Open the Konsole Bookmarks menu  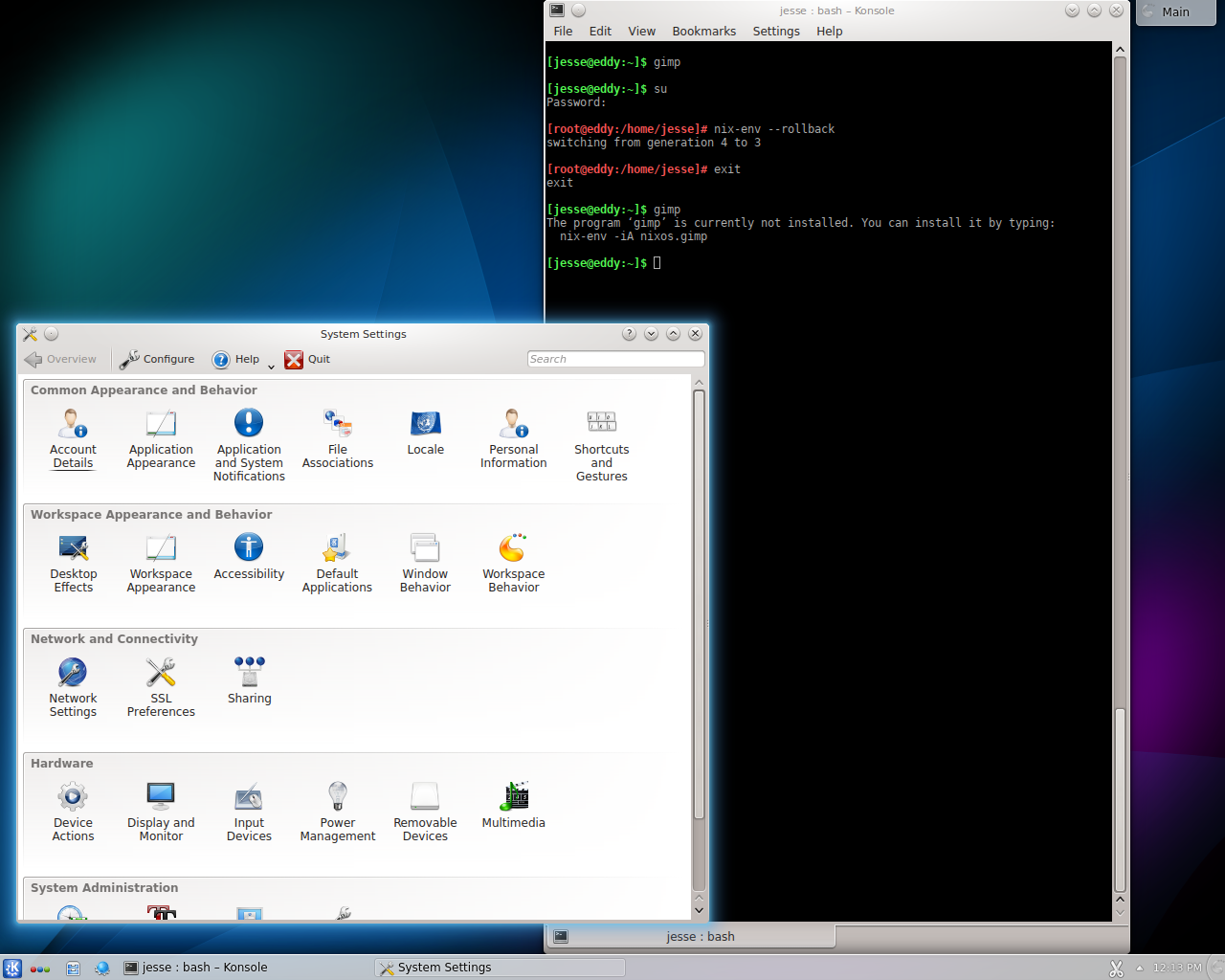click(x=703, y=32)
